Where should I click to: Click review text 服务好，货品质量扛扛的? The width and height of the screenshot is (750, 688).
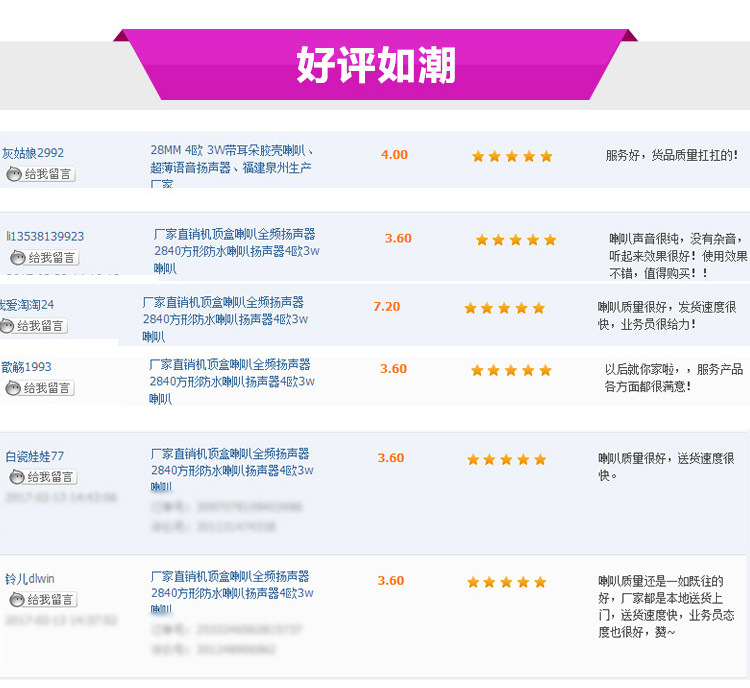pos(671,155)
